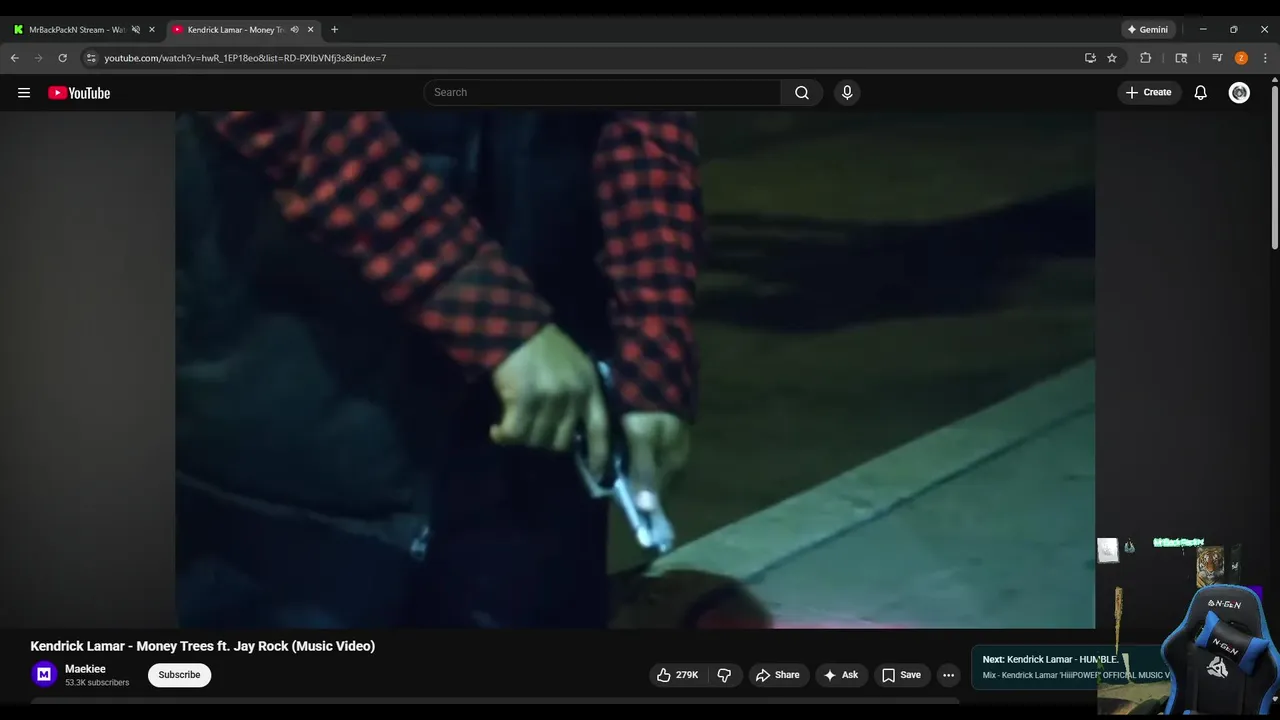
Task: Share the Money Trees video
Action: pyautogui.click(x=777, y=675)
